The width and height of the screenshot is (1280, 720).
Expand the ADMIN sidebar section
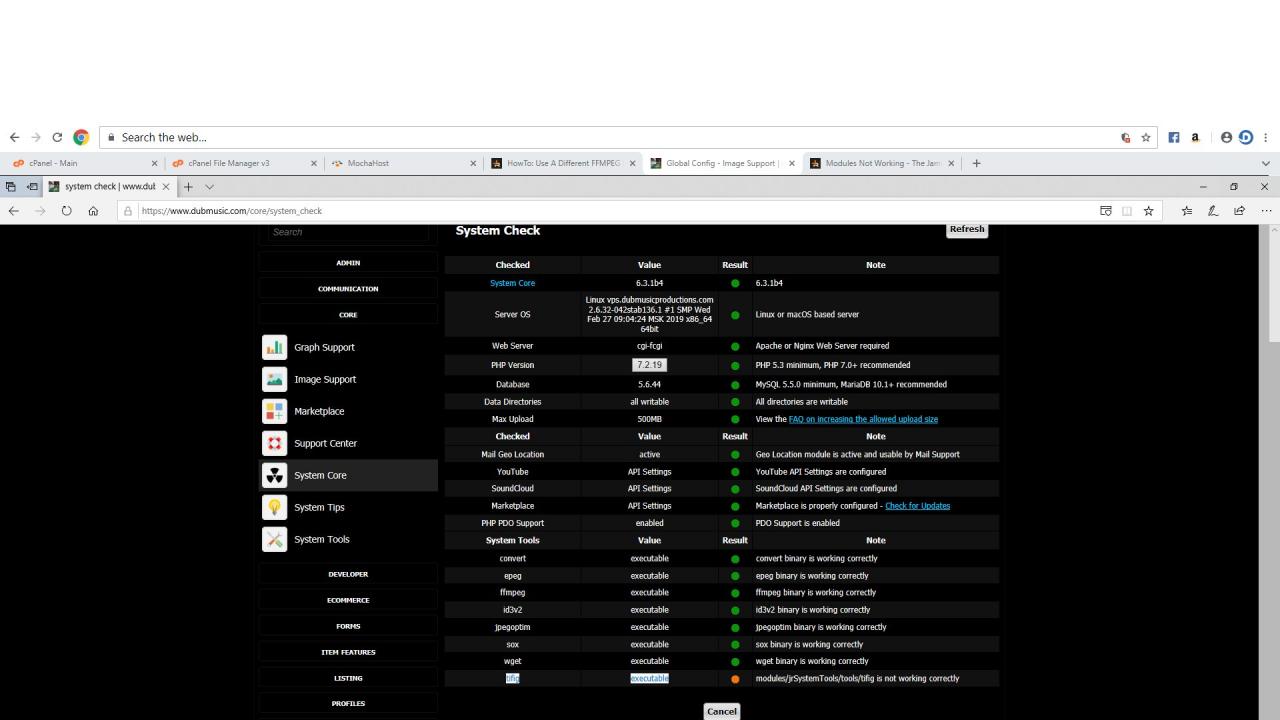tap(348, 263)
